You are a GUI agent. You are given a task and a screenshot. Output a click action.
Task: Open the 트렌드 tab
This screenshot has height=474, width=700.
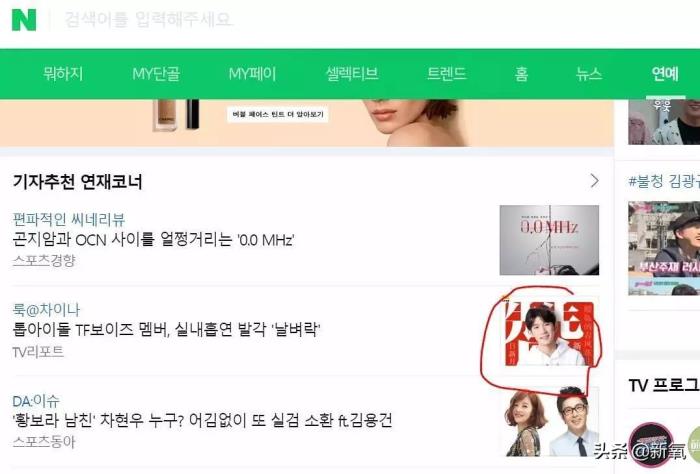(447, 74)
